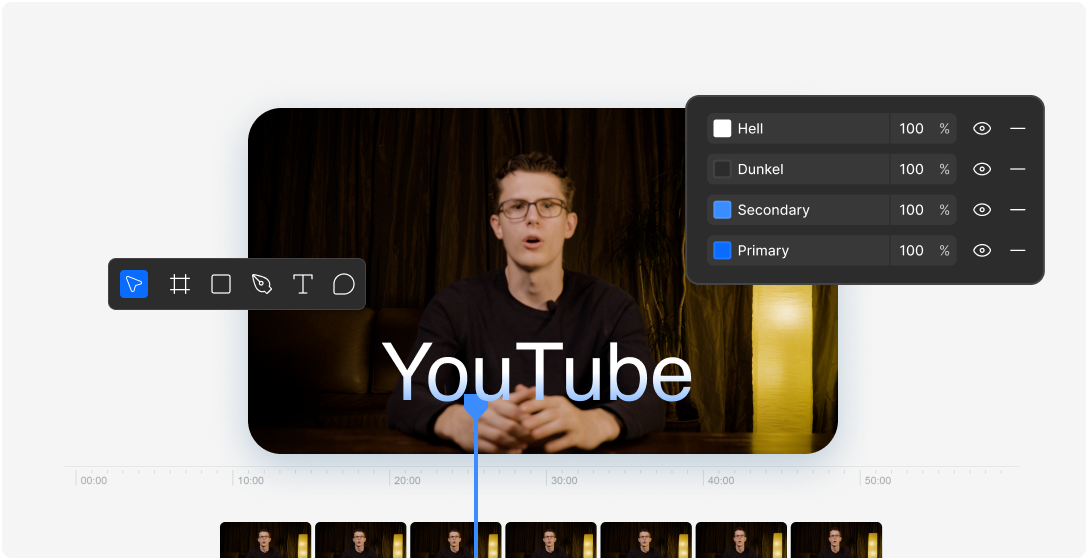Remove the Dunkel fill with minus icon
The image size is (1088, 560).
tap(1017, 169)
